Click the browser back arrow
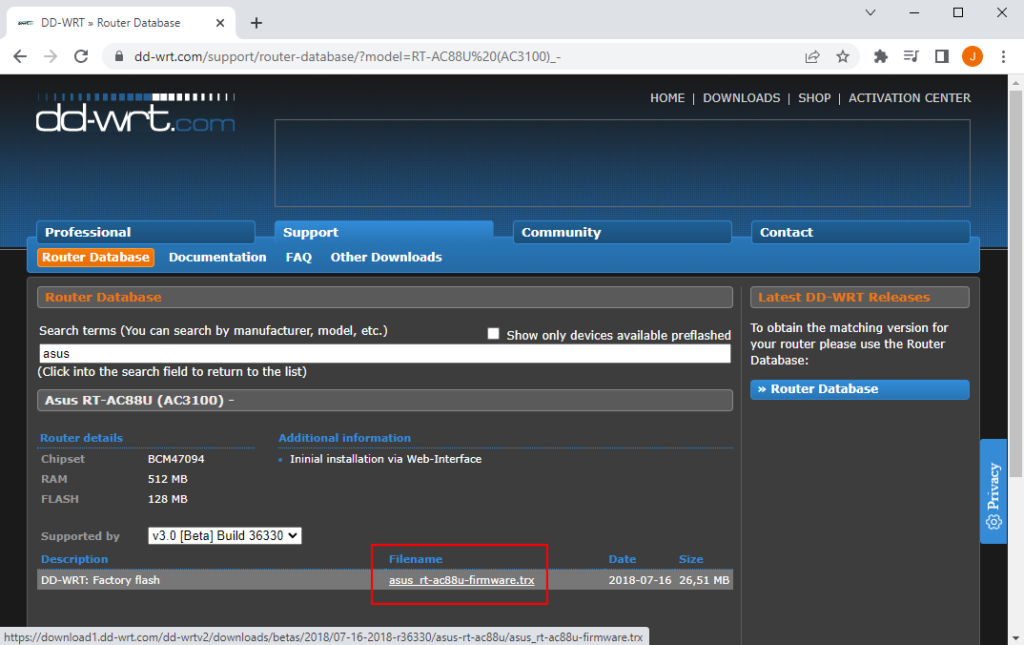 tap(20, 57)
